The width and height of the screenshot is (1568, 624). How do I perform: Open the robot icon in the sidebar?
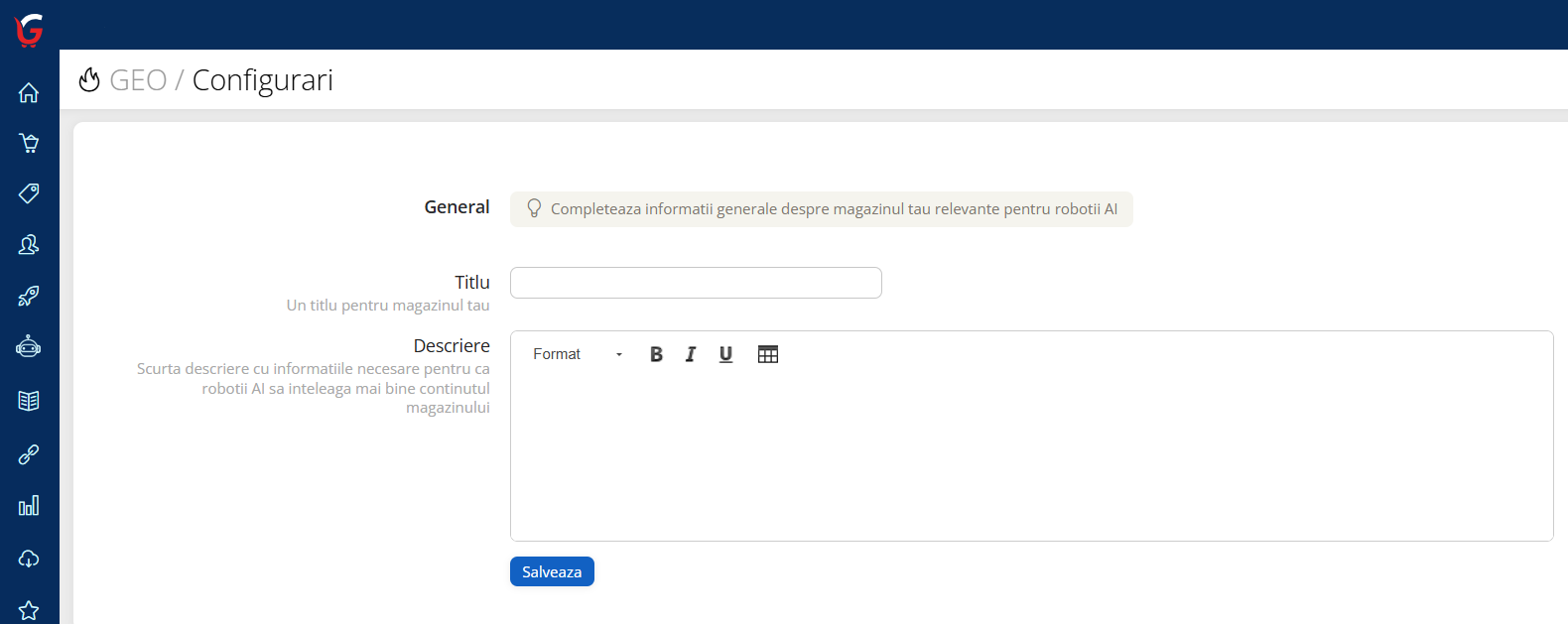[x=29, y=346]
